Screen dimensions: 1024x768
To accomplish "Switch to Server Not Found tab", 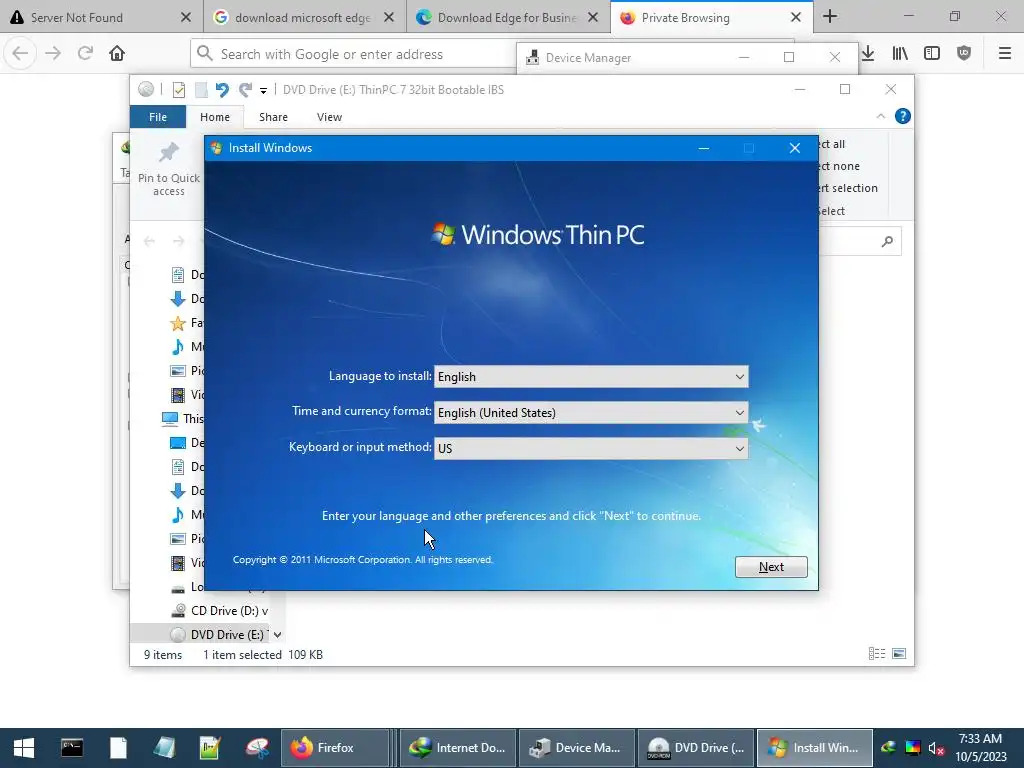I will coord(101,17).
